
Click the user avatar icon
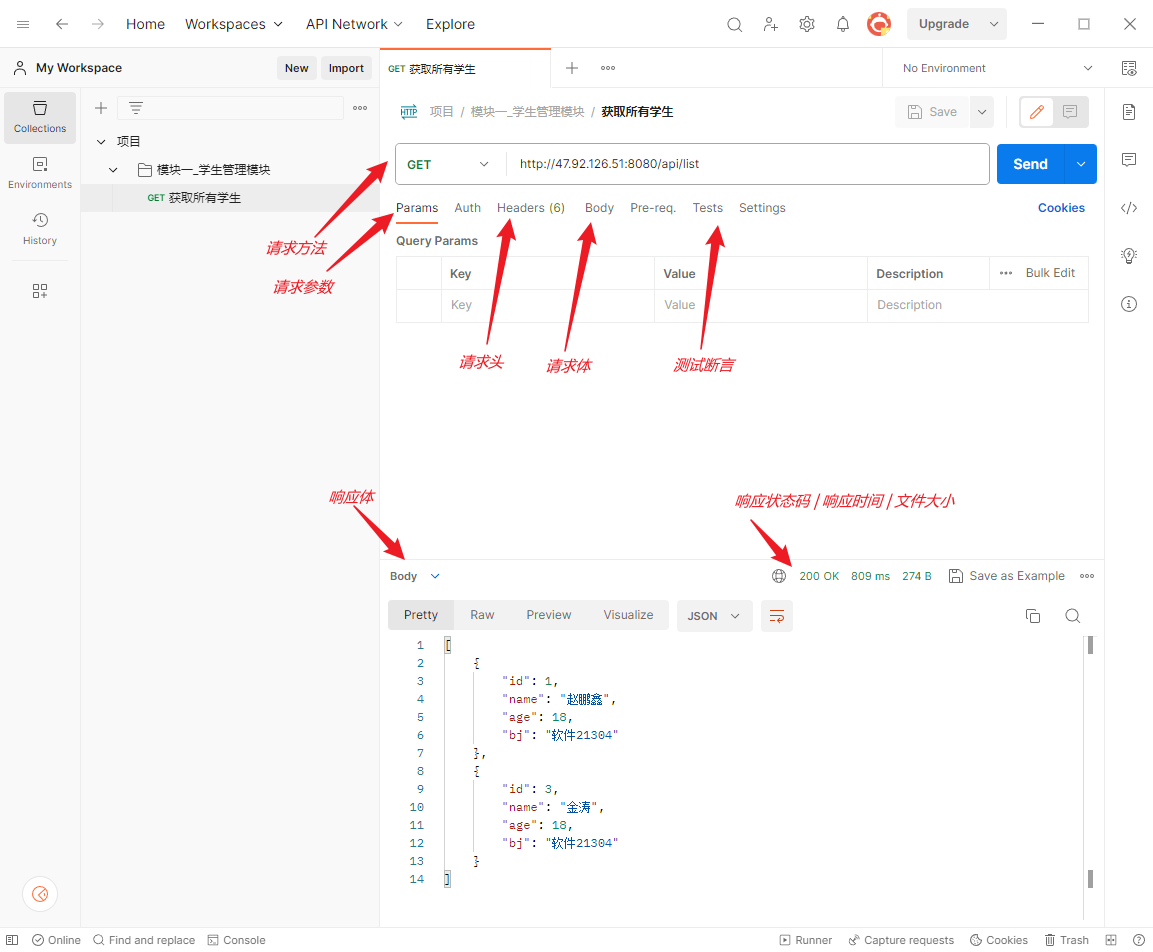(x=879, y=24)
